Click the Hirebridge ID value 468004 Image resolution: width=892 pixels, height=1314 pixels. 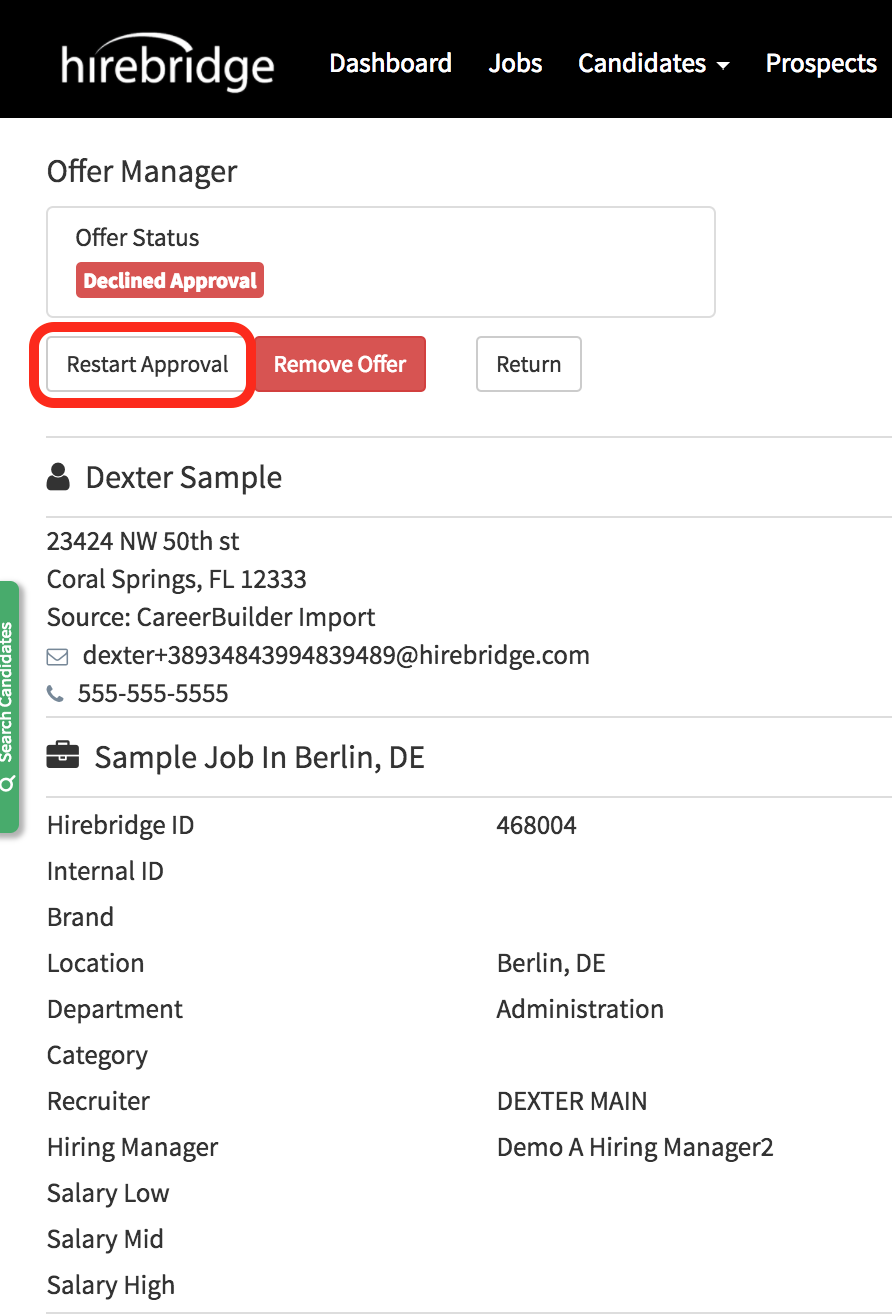coord(536,825)
